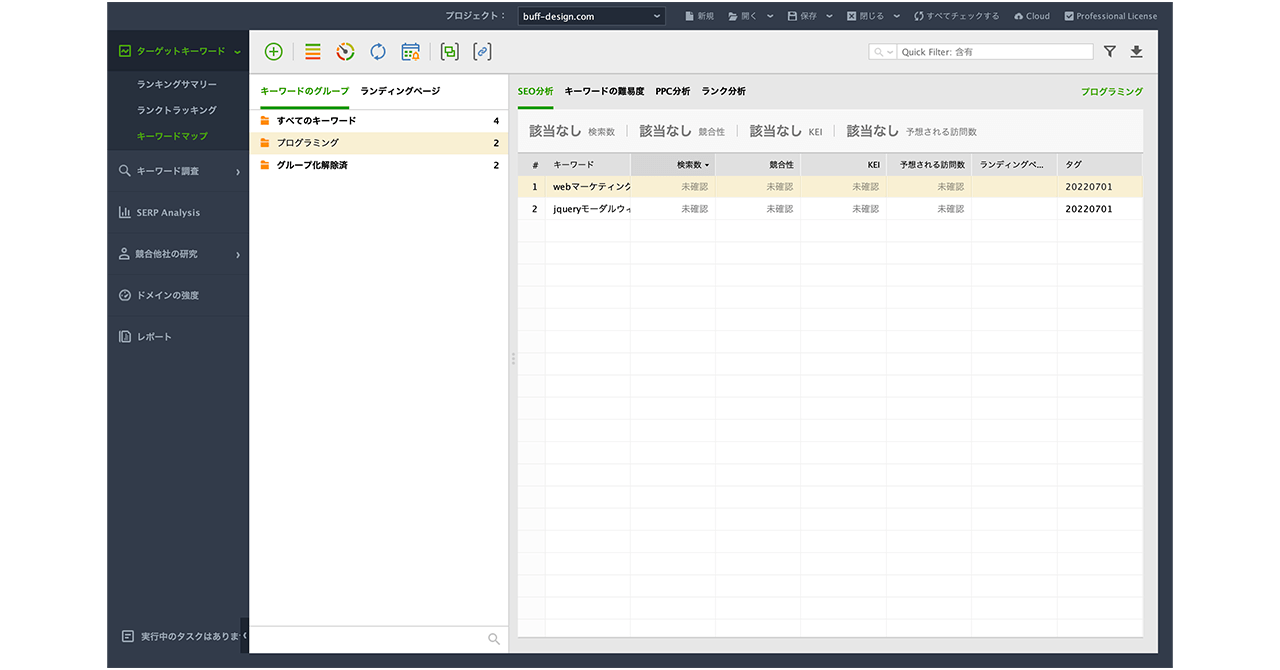Viewport: 1280px width, 670px height.
Task: Select the グループ化解除済 folder
Action: point(312,165)
